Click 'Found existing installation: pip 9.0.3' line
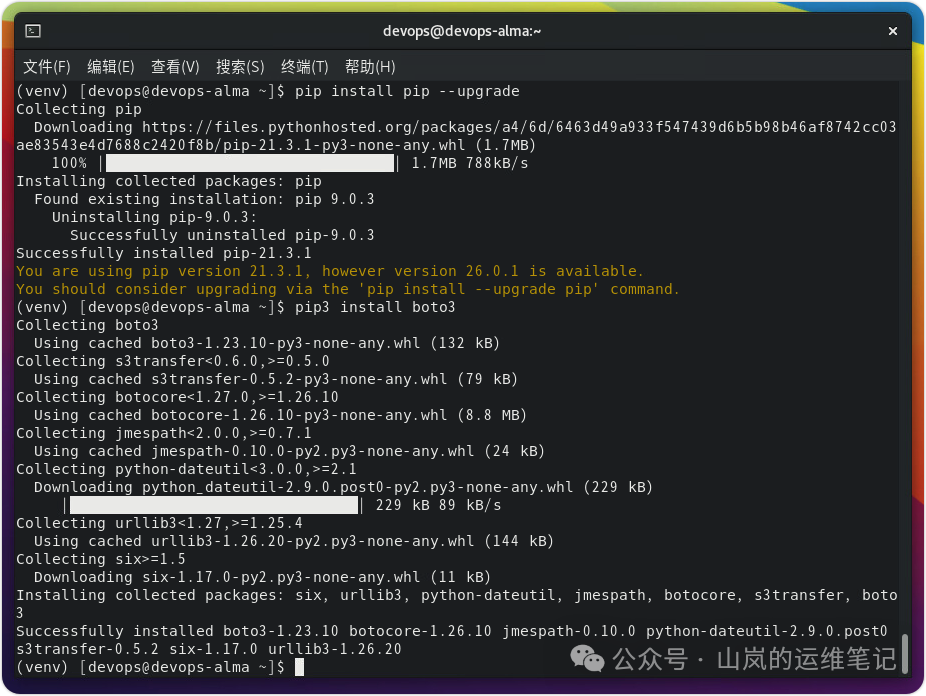Image resolution: width=926 pixels, height=696 pixels. (204, 199)
